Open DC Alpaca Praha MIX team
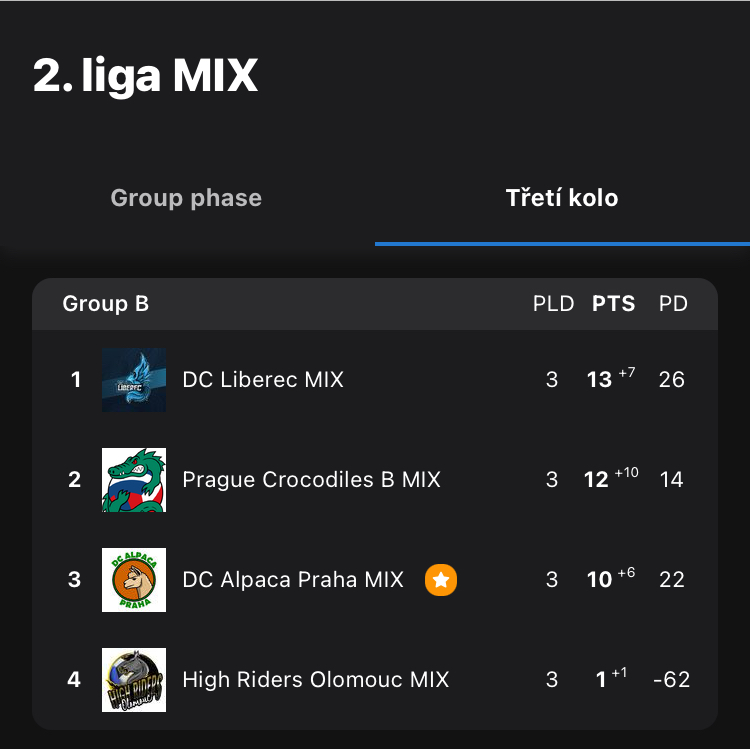 point(293,580)
